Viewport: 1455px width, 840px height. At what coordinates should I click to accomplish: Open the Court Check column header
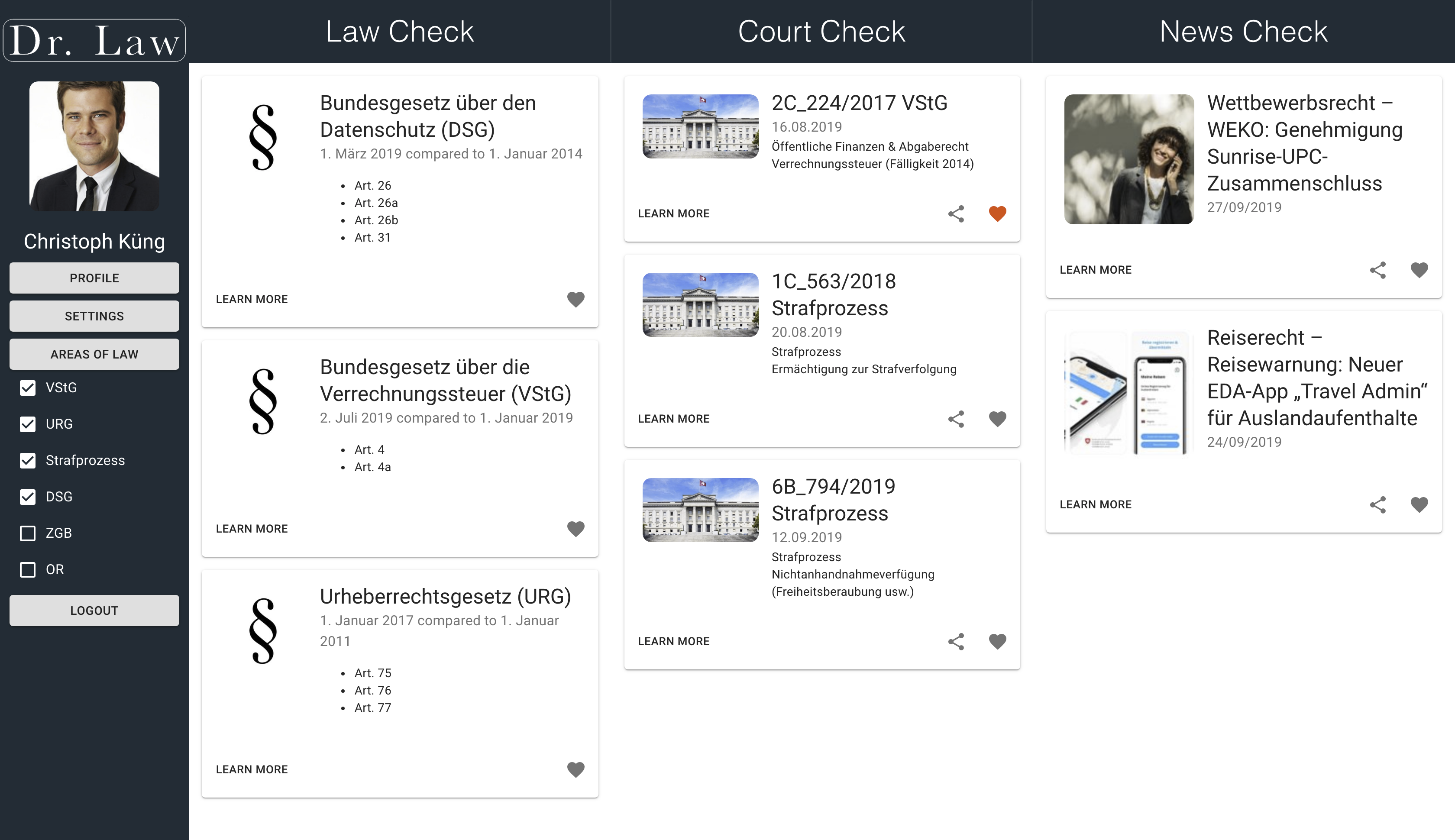tap(821, 31)
